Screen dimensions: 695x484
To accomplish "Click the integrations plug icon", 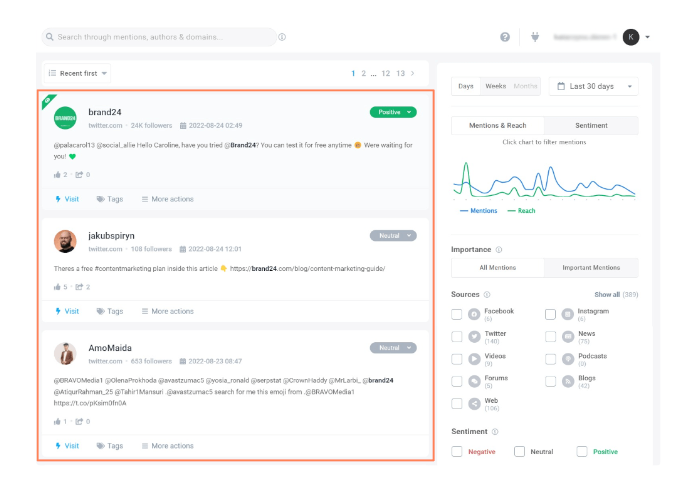I will coord(535,37).
